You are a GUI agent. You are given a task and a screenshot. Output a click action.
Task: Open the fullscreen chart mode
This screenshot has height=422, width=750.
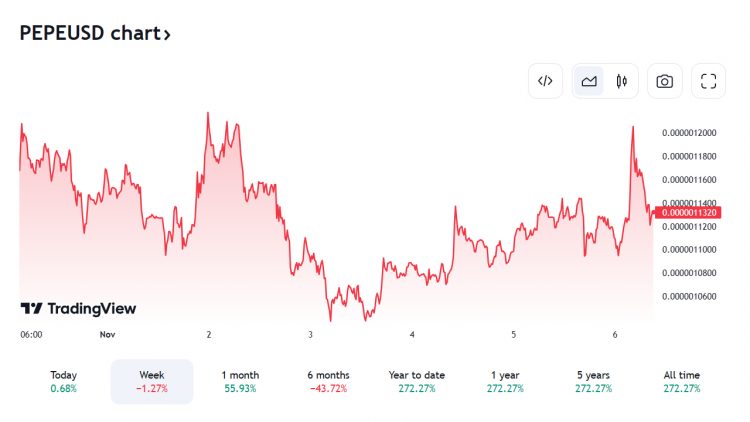708,81
